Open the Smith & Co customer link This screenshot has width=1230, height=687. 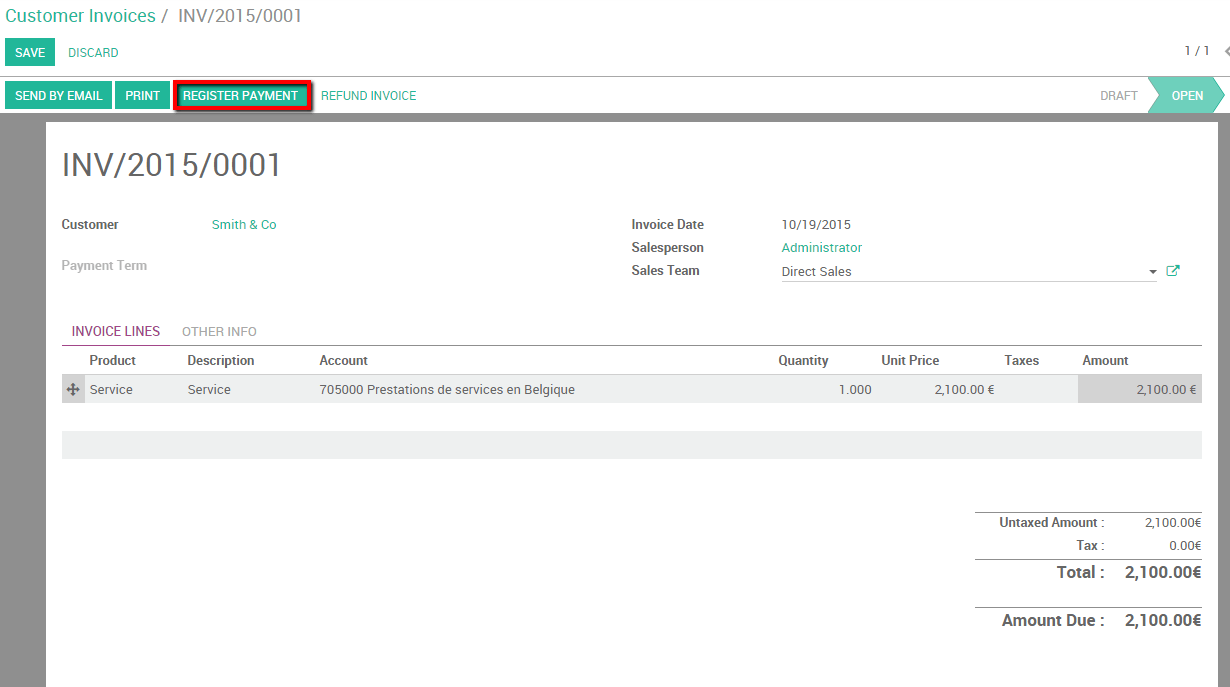pos(244,224)
